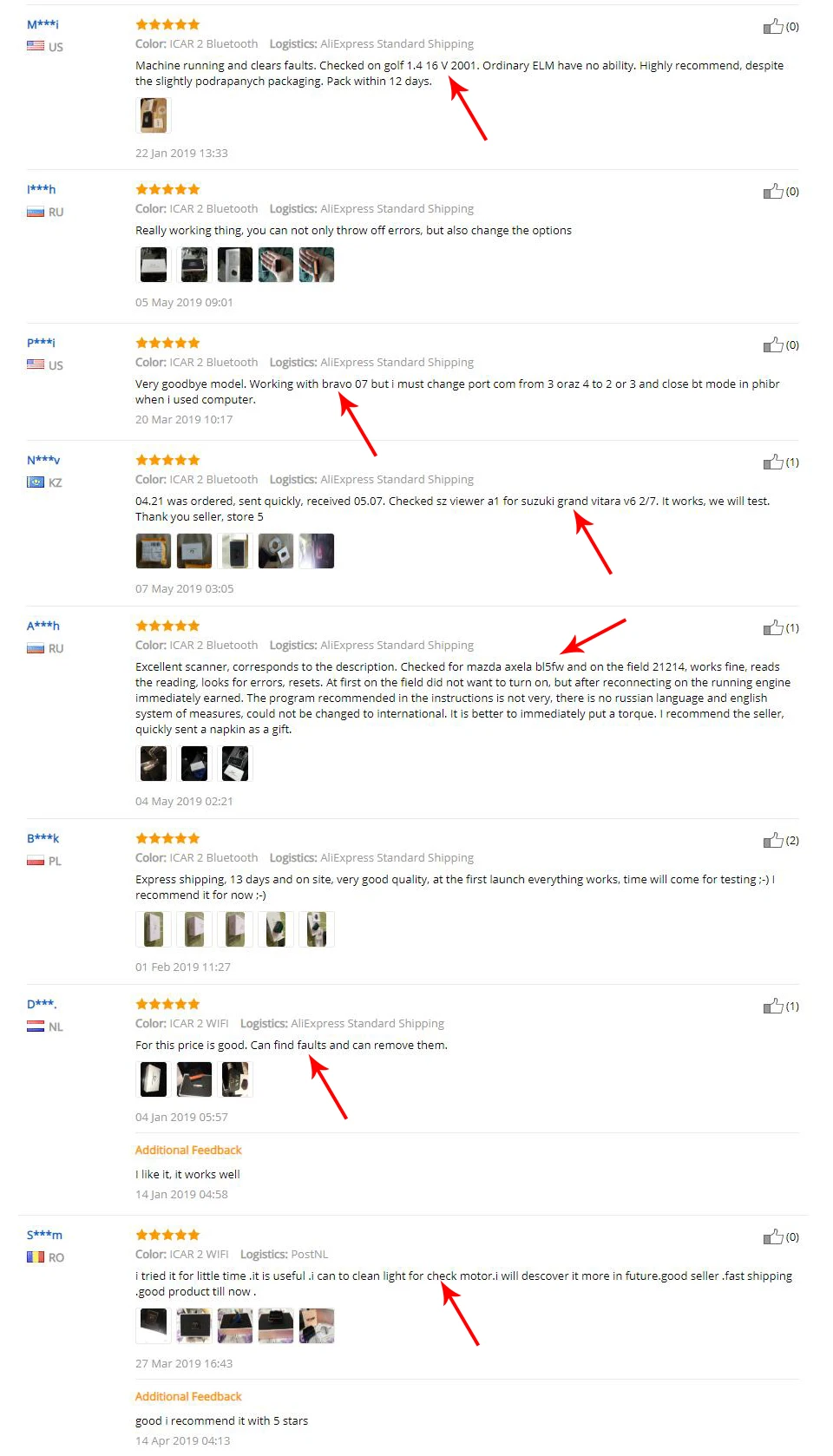Screen dimensions: 833x1456
Task: Open first photo in N***v's review
Action: [154, 551]
